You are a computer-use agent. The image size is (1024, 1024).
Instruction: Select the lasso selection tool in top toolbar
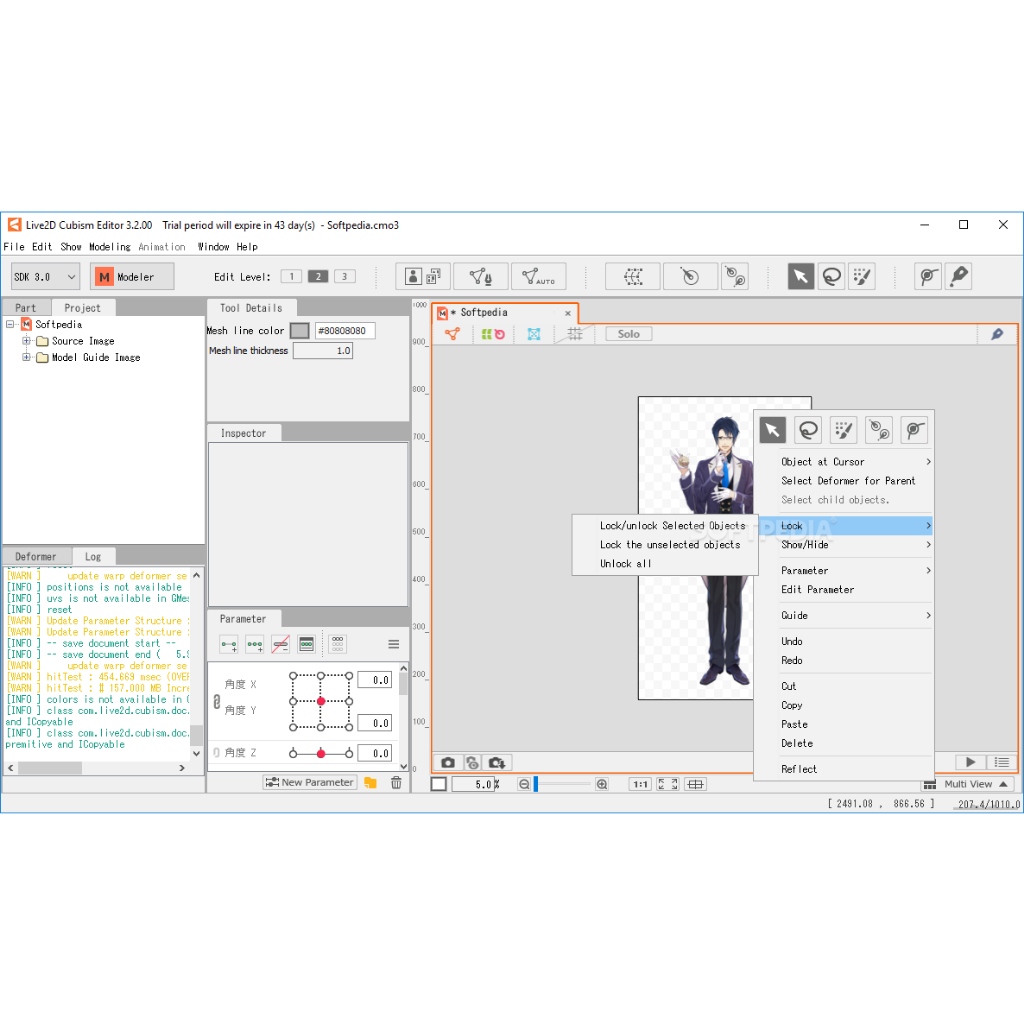tap(831, 277)
